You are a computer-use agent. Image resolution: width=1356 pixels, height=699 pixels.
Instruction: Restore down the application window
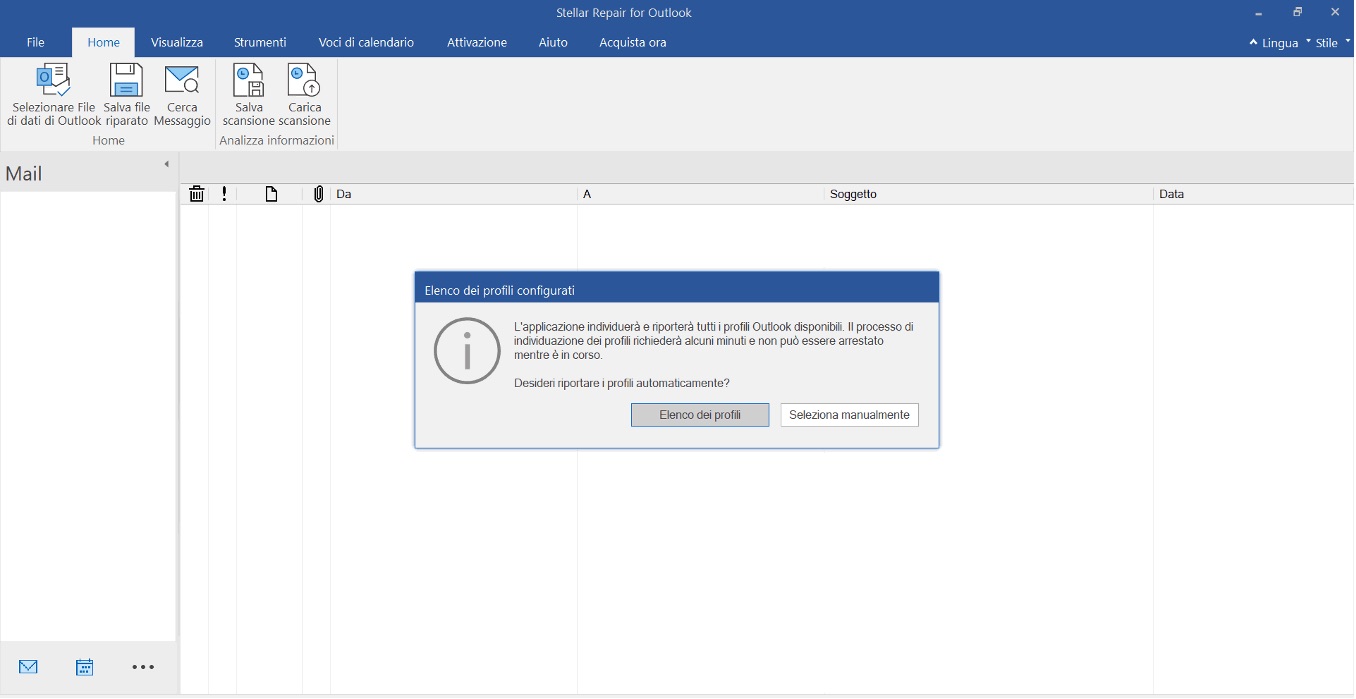(x=1297, y=12)
